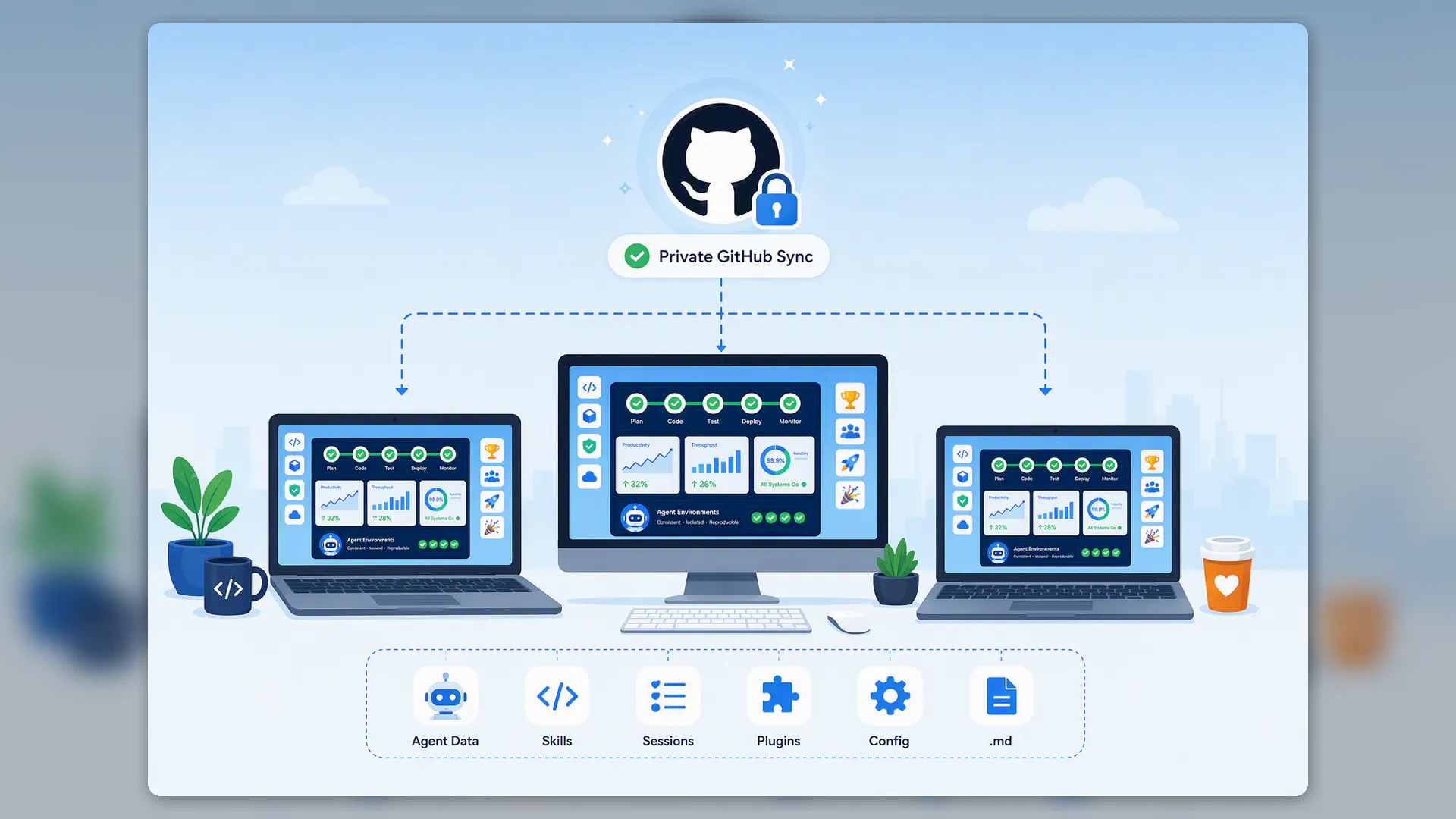Viewport: 1456px width, 819px height.
Task: Click the trophy icon on the center monitor
Action: coord(850,399)
